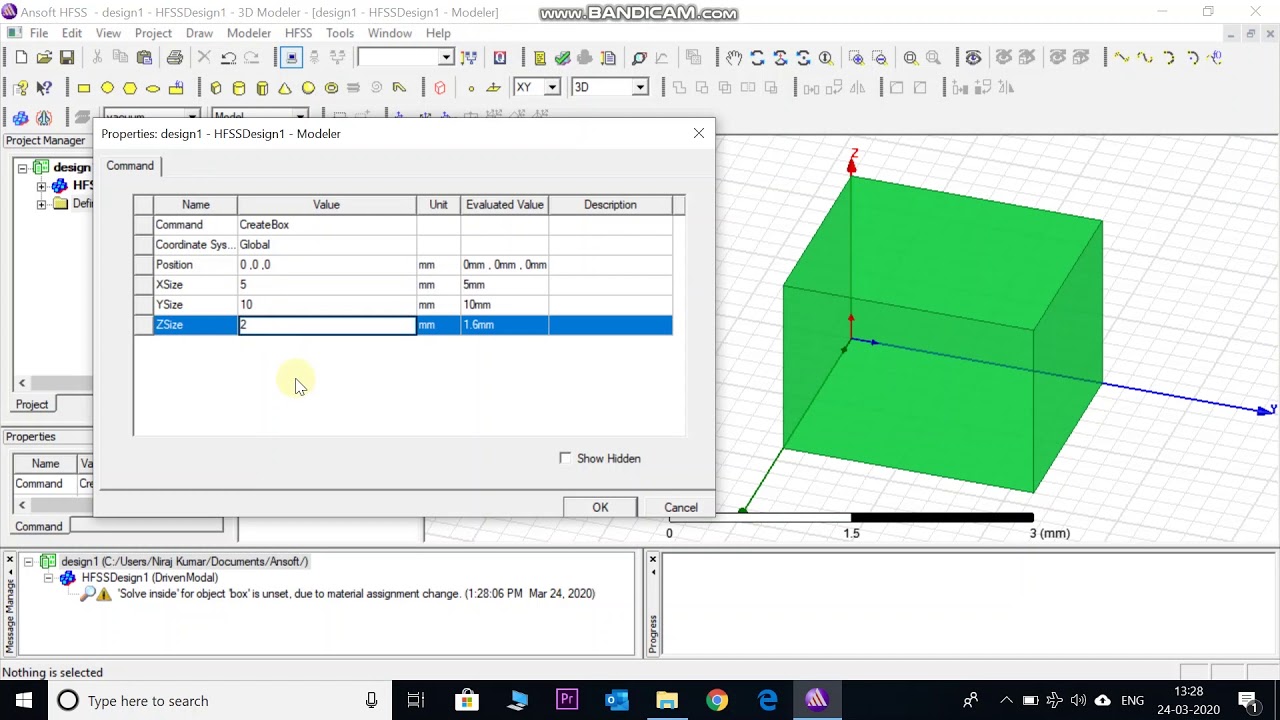This screenshot has width=1280, height=720.
Task: Click the Position value cell 0 ,0 ,0
Action: [x=326, y=265]
